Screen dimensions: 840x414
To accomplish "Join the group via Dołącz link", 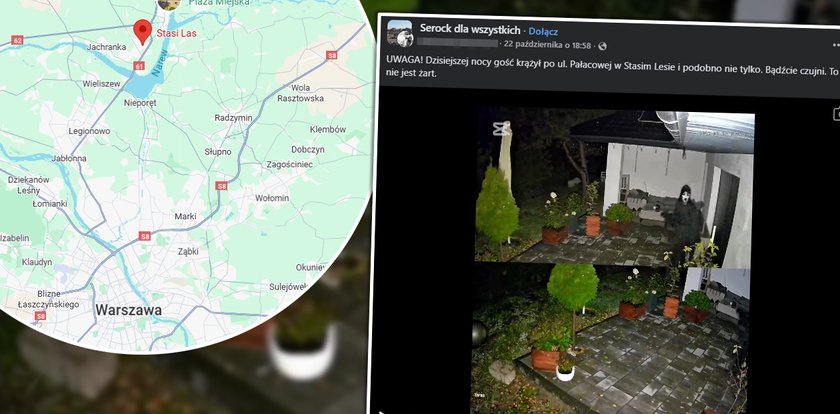I will pyautogui.click(x=543, y=32).
